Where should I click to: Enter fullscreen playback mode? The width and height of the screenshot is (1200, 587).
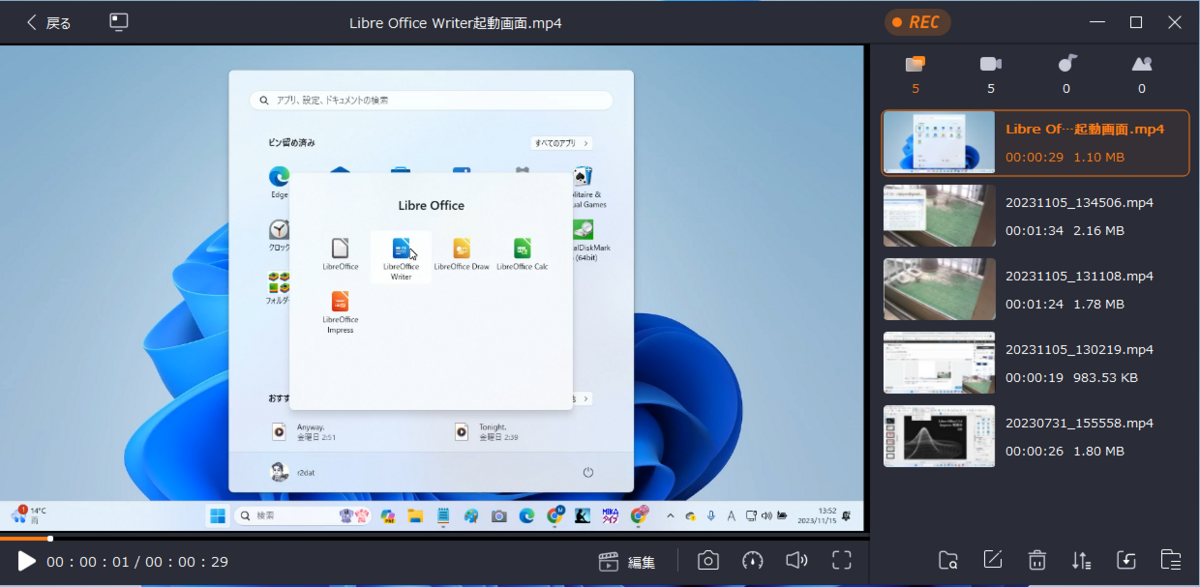842,560
